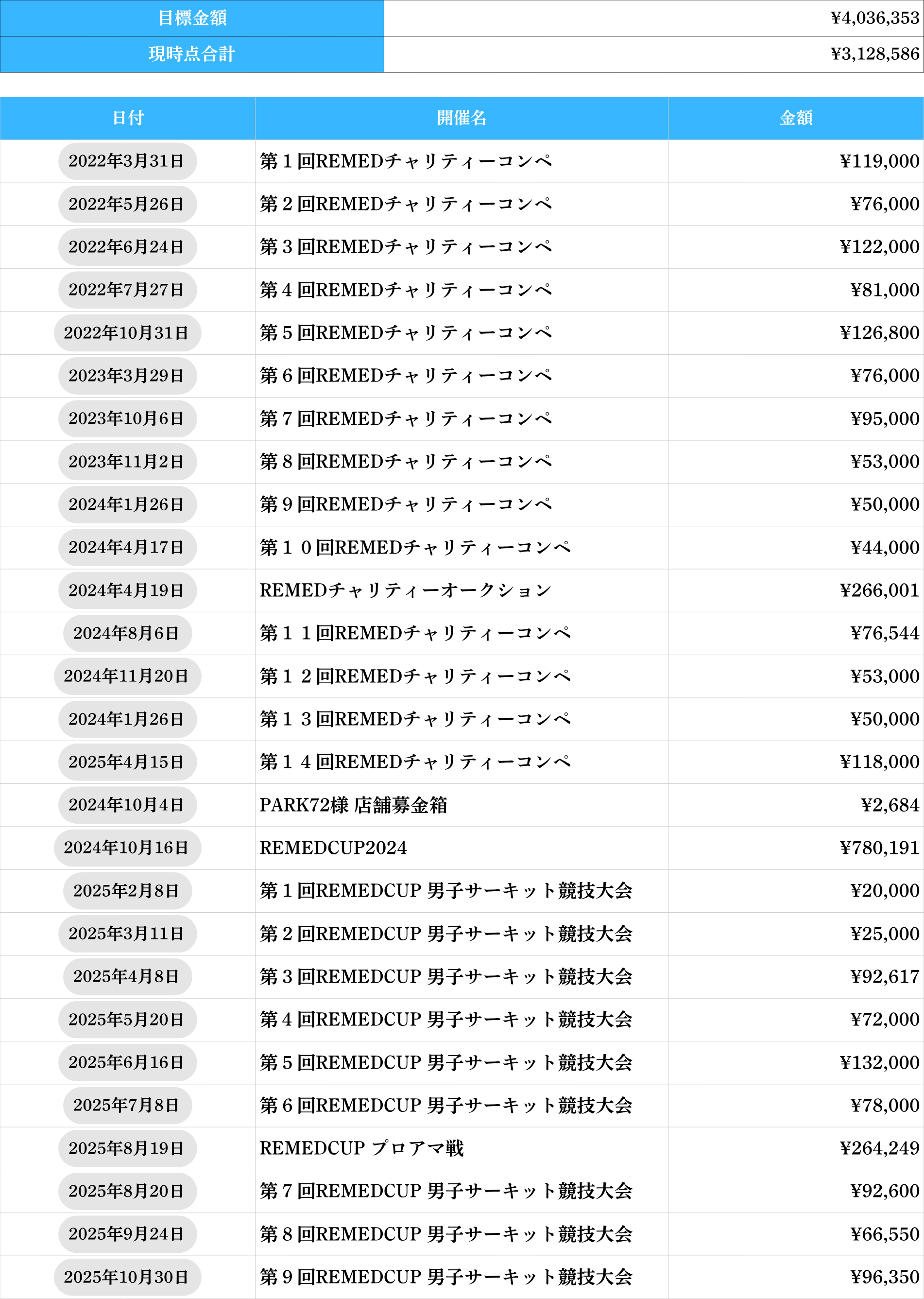Select the 2025年10月30日 date pill
The width and height of the screenshot is (924, 1299).
(127, 1278)
